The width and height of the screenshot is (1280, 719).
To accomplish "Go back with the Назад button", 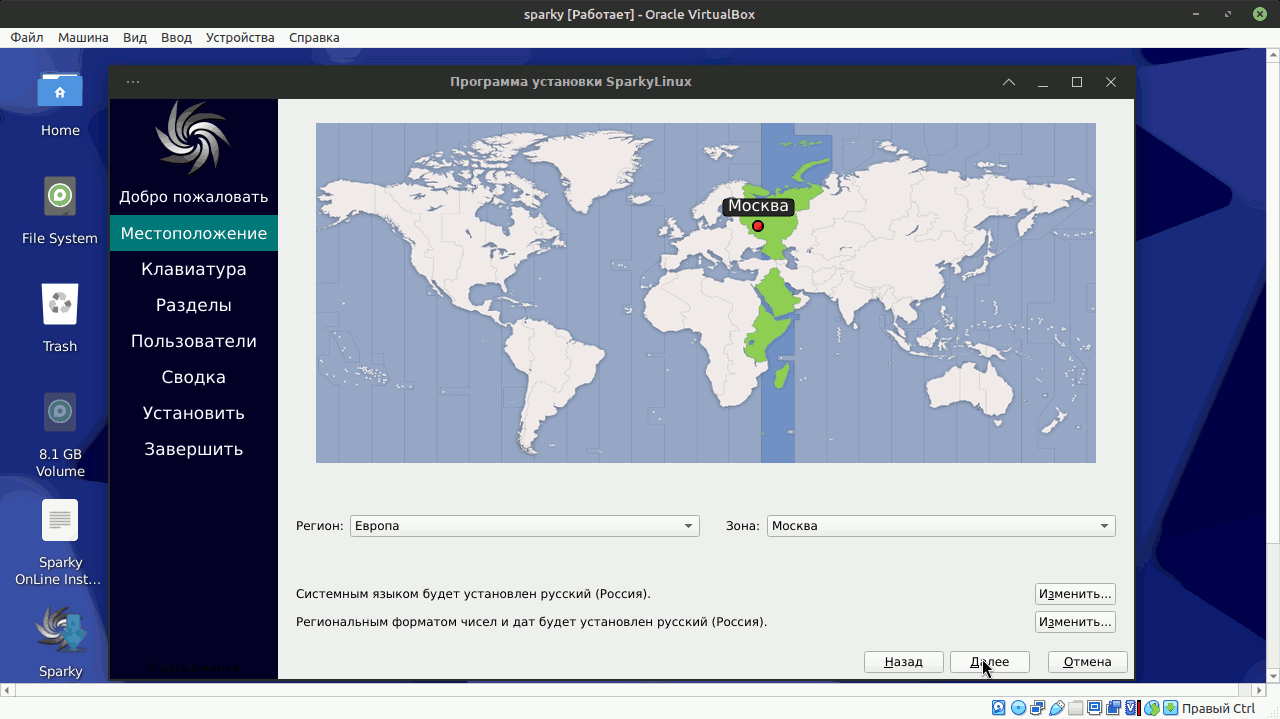I will pyautogui.click(x=904, y=662).
